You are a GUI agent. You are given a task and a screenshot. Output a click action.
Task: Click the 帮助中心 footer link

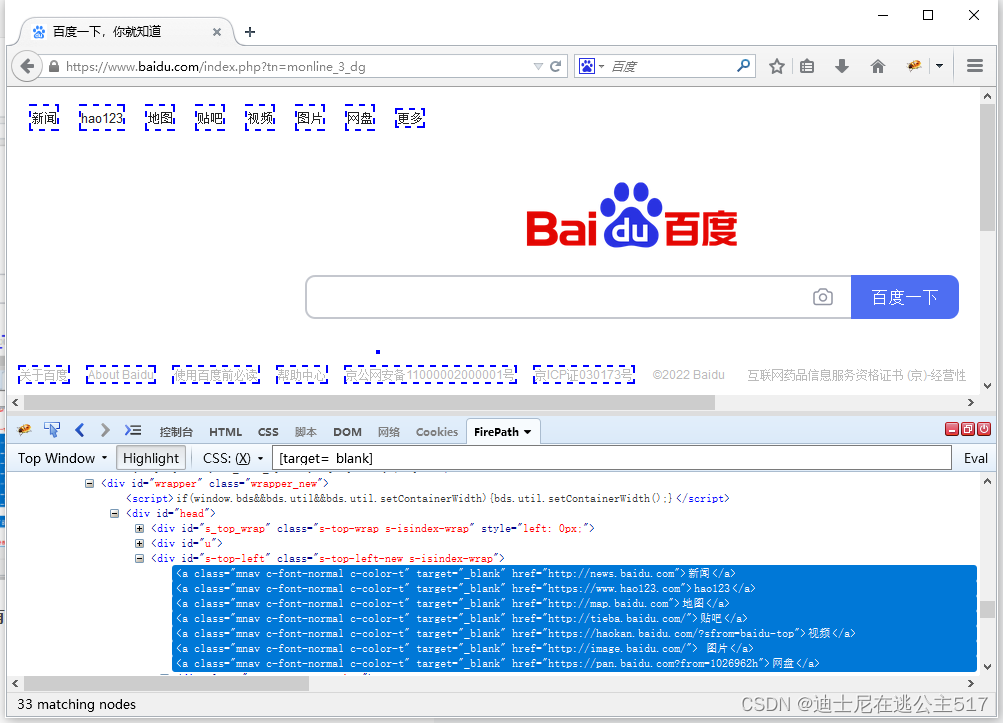pyautogui.click(x=302, y=375)
